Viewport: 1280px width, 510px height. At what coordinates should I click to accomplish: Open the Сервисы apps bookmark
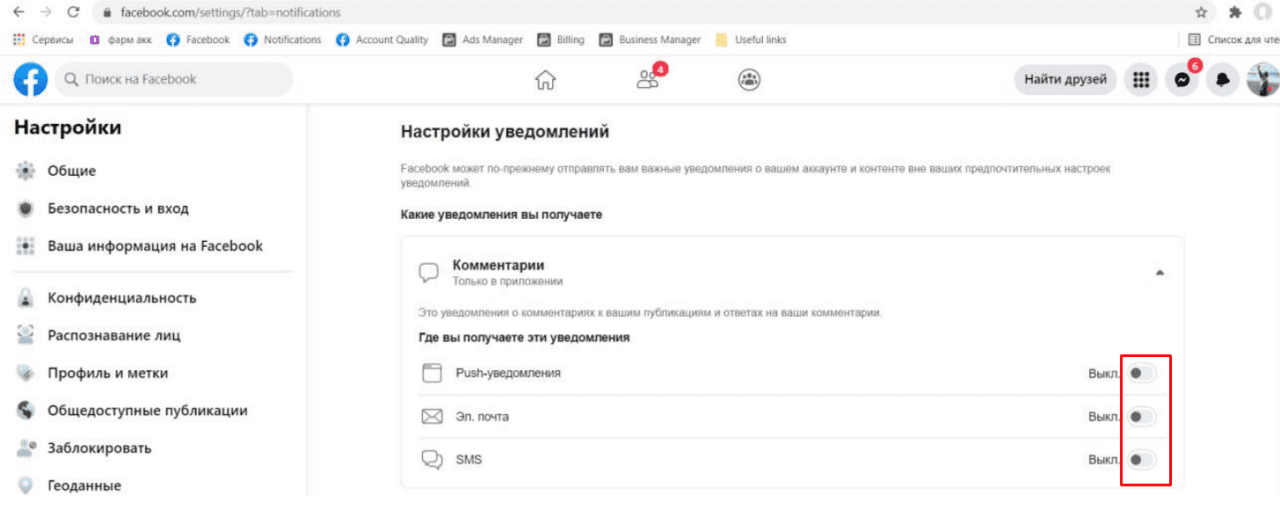[43, 40]
